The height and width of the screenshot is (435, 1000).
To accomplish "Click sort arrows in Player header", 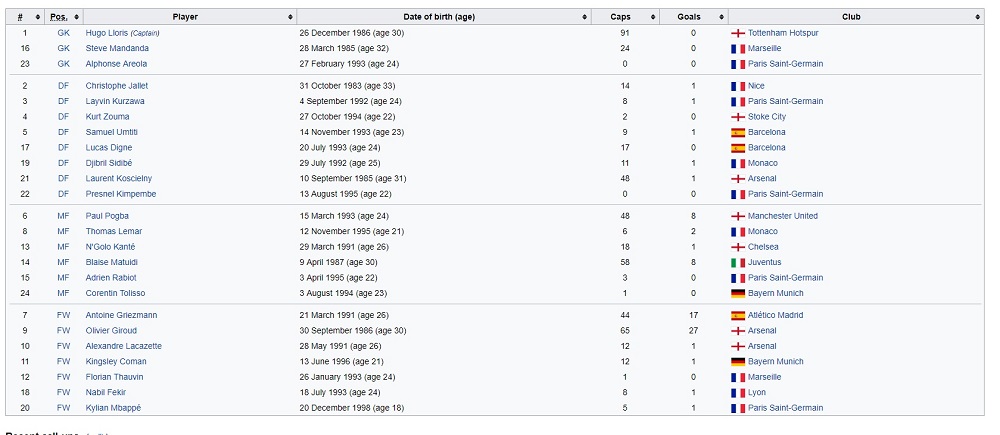I will tap(291, 17).
